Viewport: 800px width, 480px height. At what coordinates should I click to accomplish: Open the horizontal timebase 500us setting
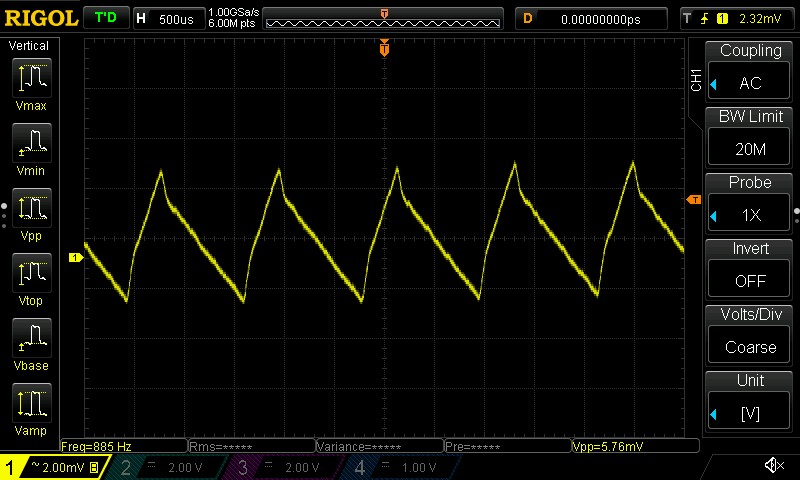(x=169, y=19)
